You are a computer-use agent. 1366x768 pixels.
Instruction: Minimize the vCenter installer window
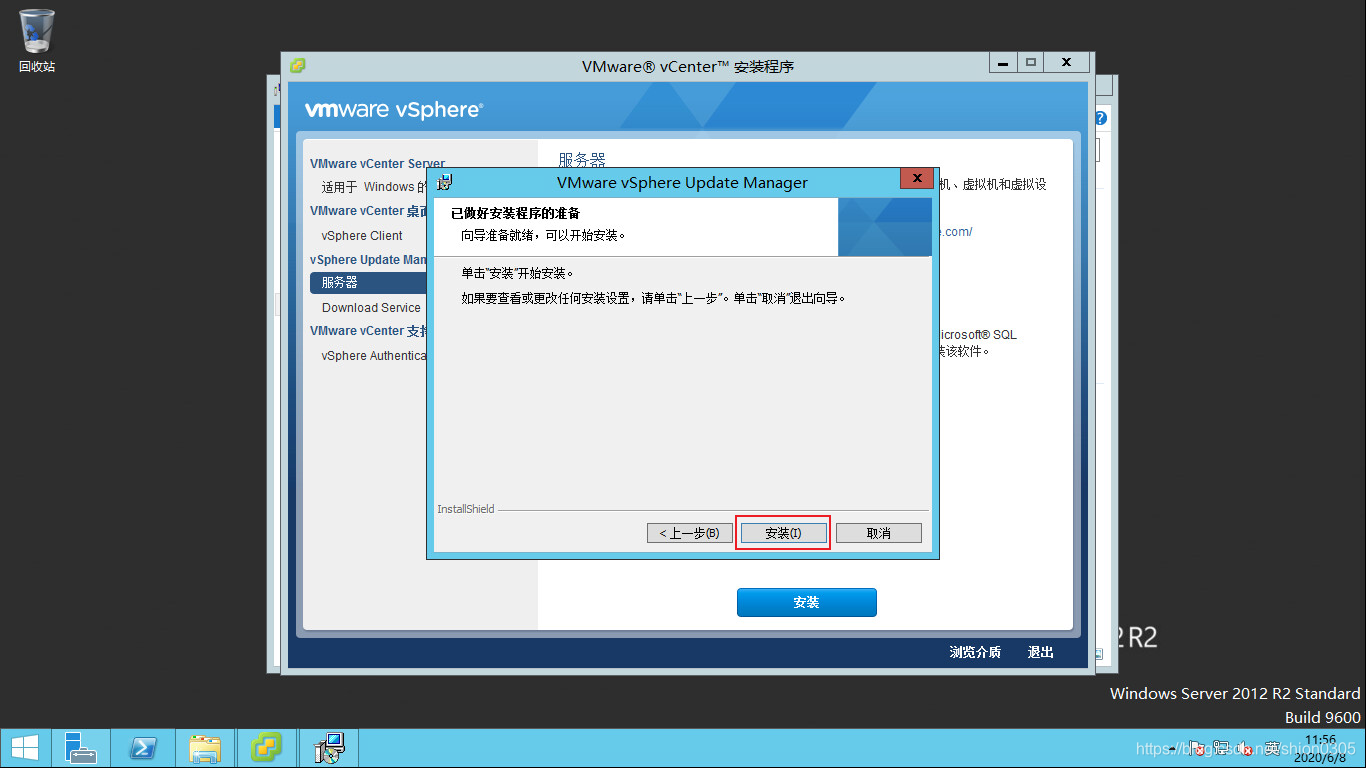click(x=1004, y=62)
